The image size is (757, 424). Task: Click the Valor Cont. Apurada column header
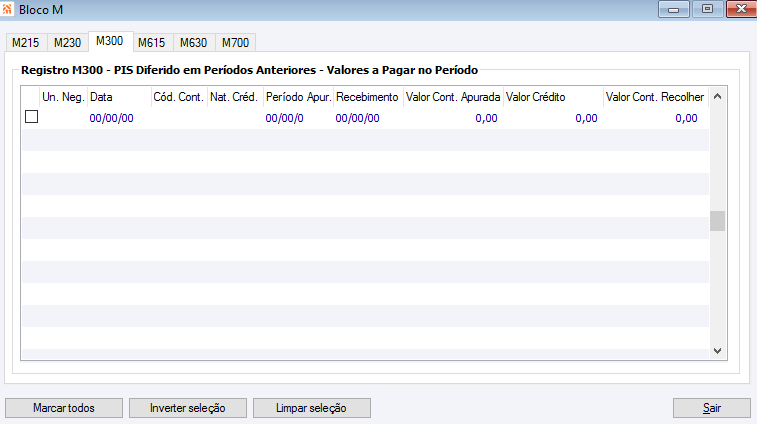pos(453,97)
